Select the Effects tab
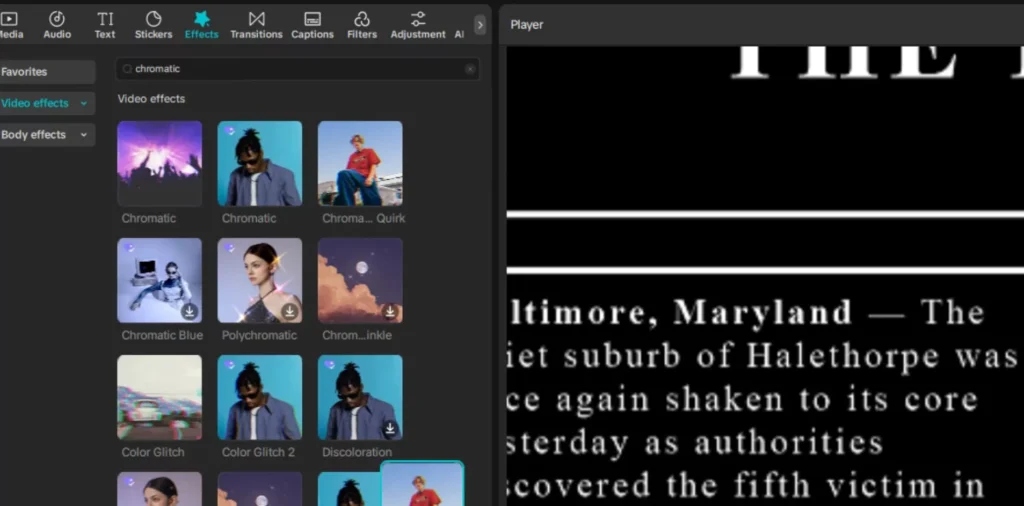The image size is (1024, 506). [x=202, y=25]
